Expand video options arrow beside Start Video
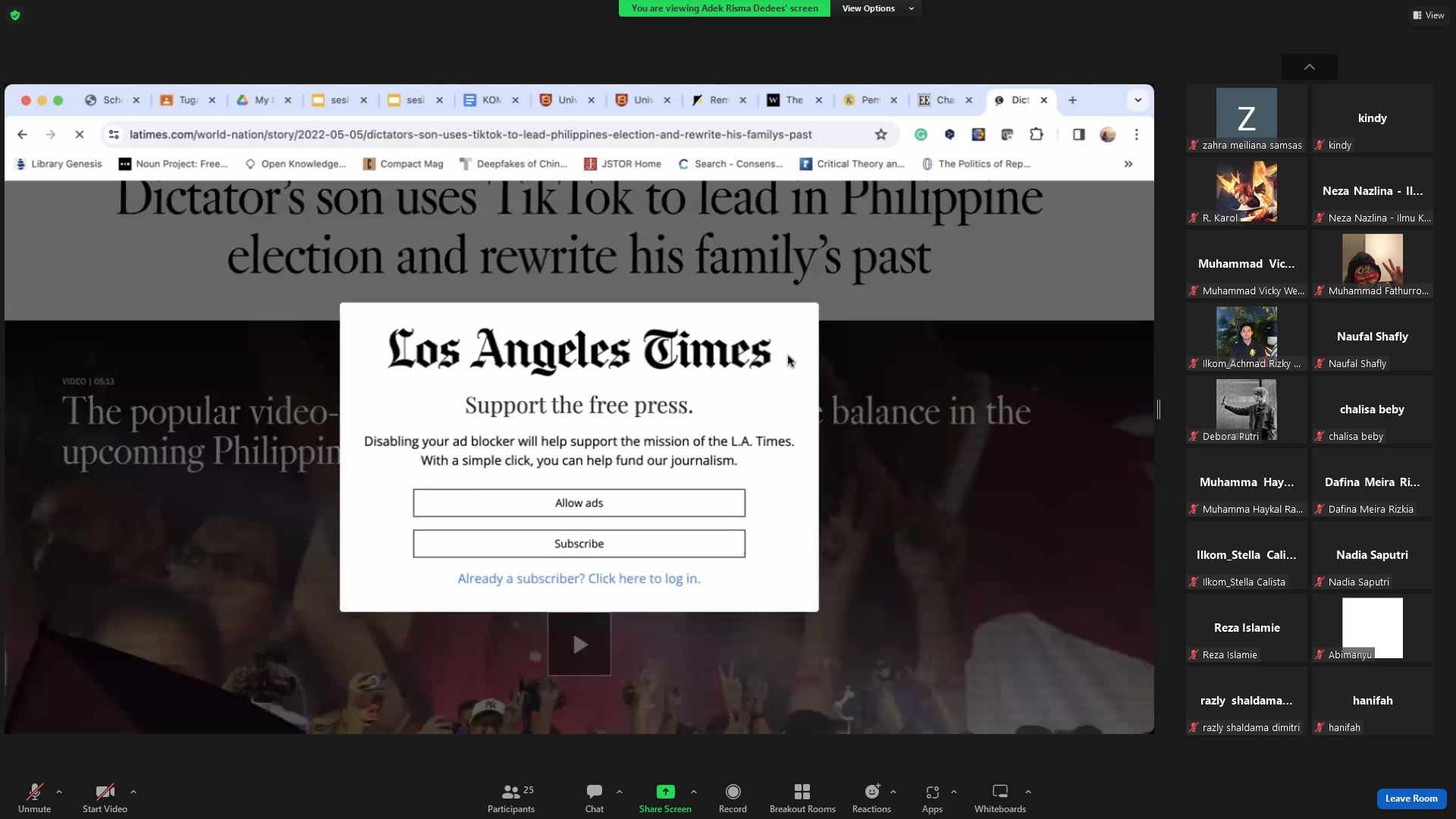This screenshot has height=819, width=1456. [x=133, y=792]
